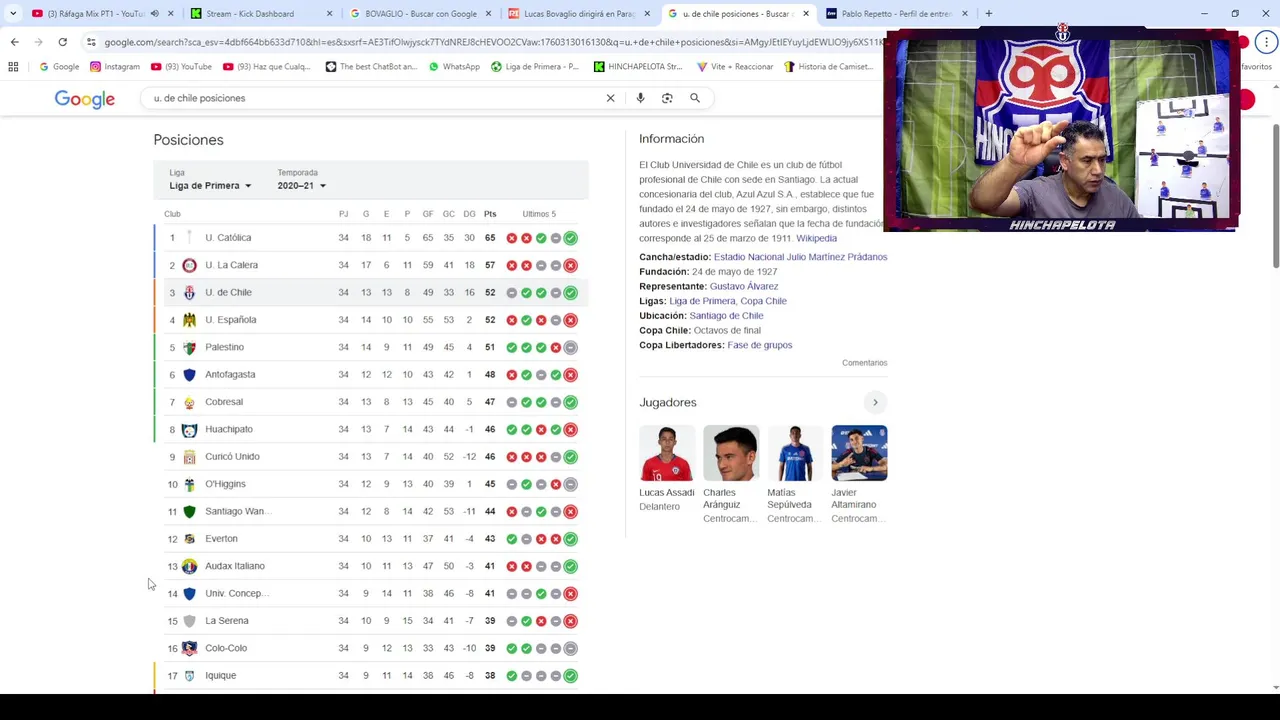Mute the Ráfaga Mix tab audio

point(154,14)
